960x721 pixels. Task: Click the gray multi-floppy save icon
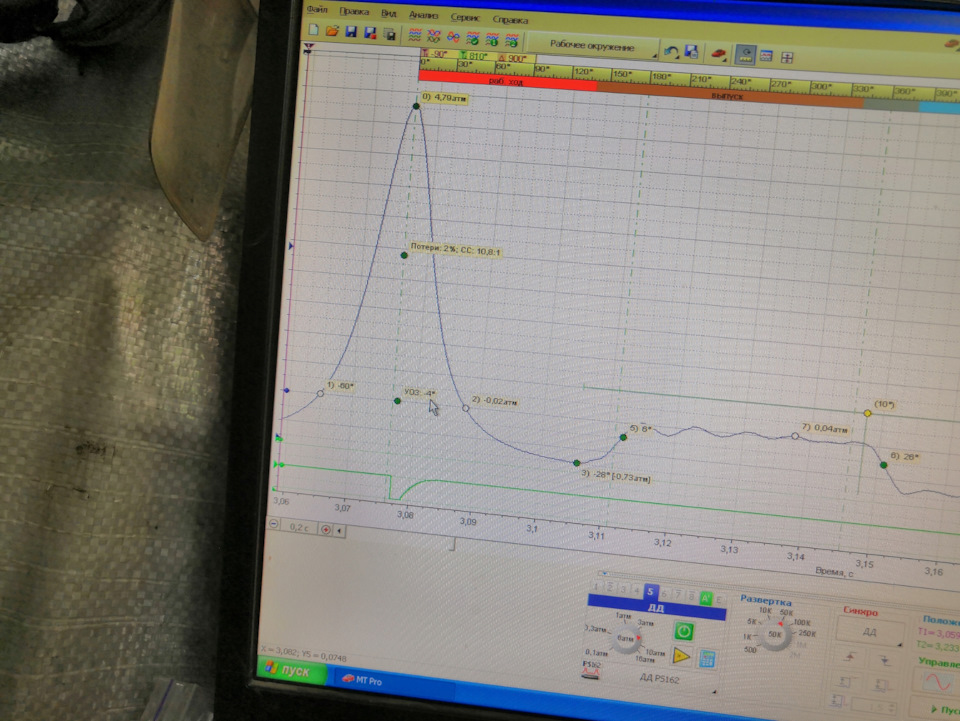[389, 34]
